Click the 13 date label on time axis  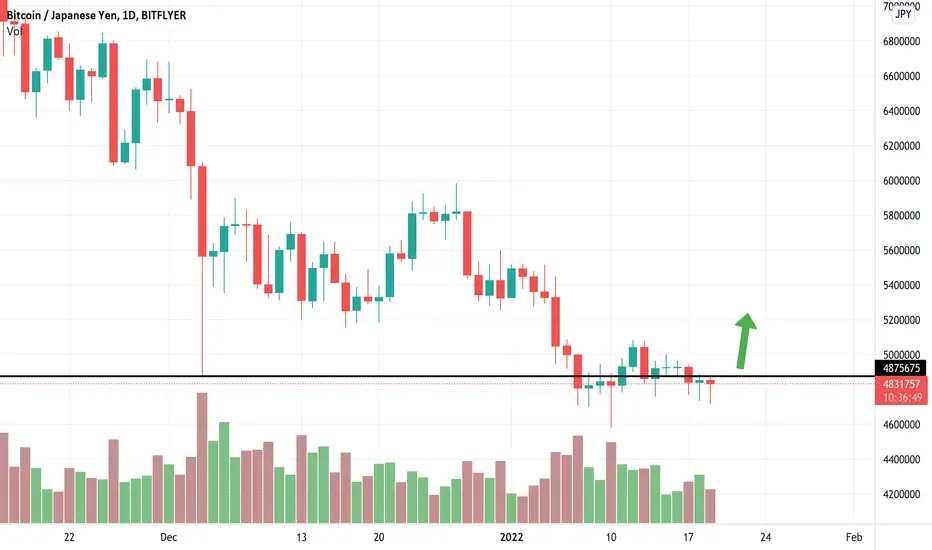(x=301, y=538)
